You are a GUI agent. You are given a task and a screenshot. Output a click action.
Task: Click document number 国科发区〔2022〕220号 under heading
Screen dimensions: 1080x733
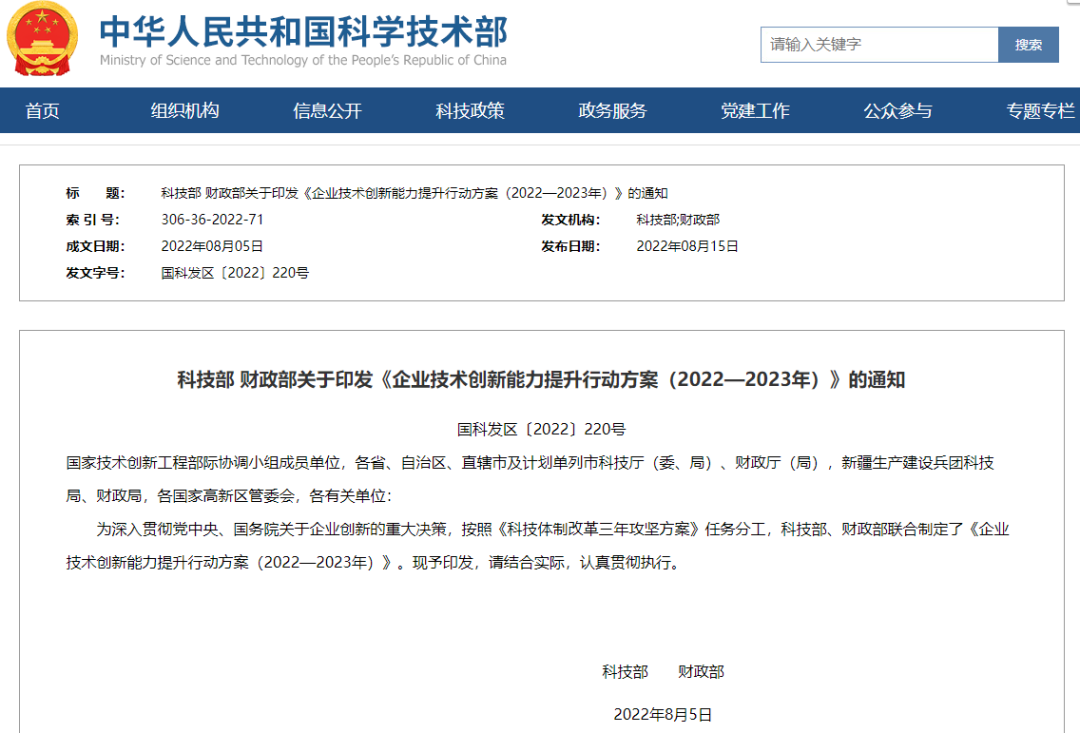point(541,429)
